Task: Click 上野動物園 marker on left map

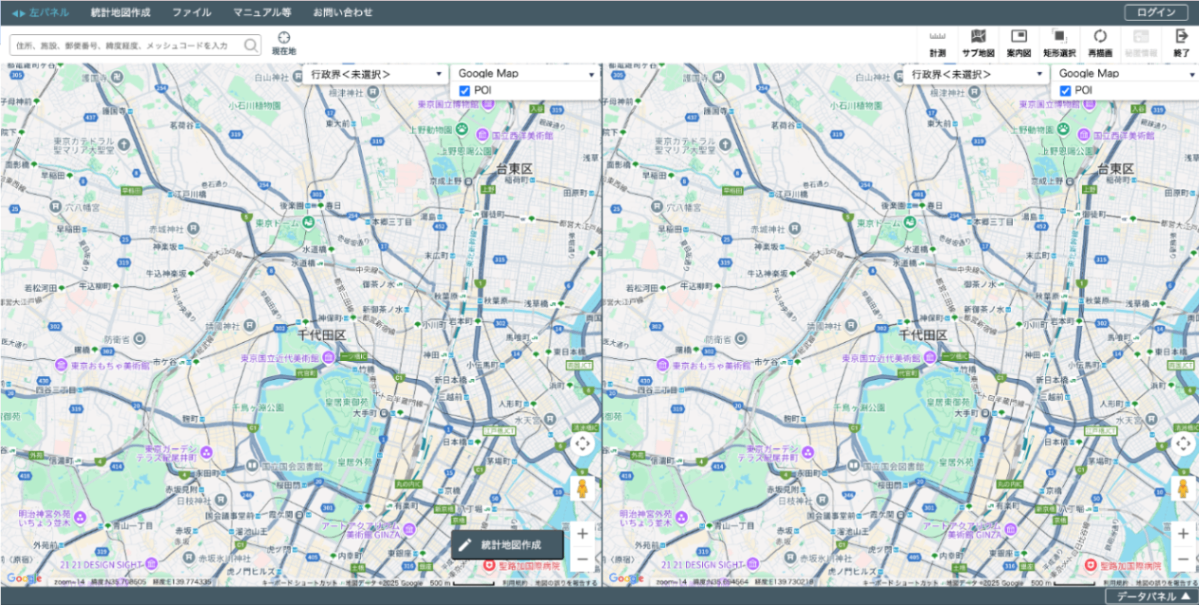Action: tap(463, 130)
